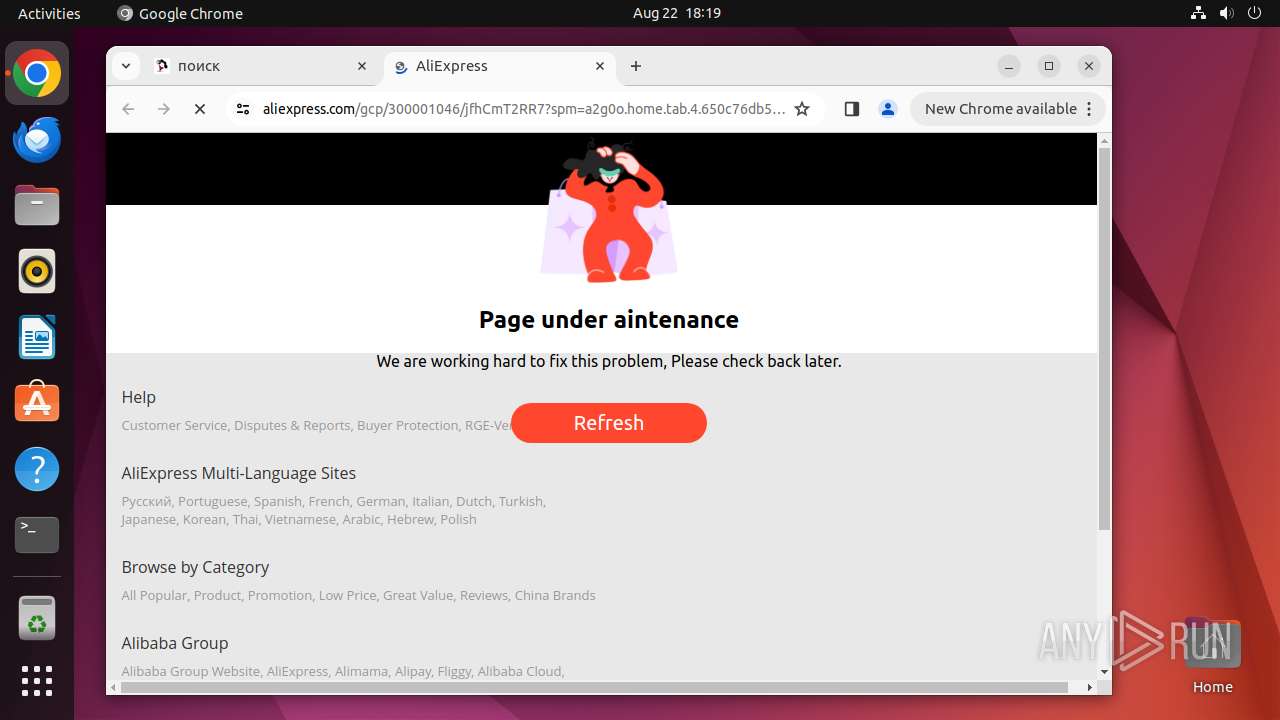Open the Buyer Protection link
The width and height of the screenshot is (1280, 720).
(408, 425)
